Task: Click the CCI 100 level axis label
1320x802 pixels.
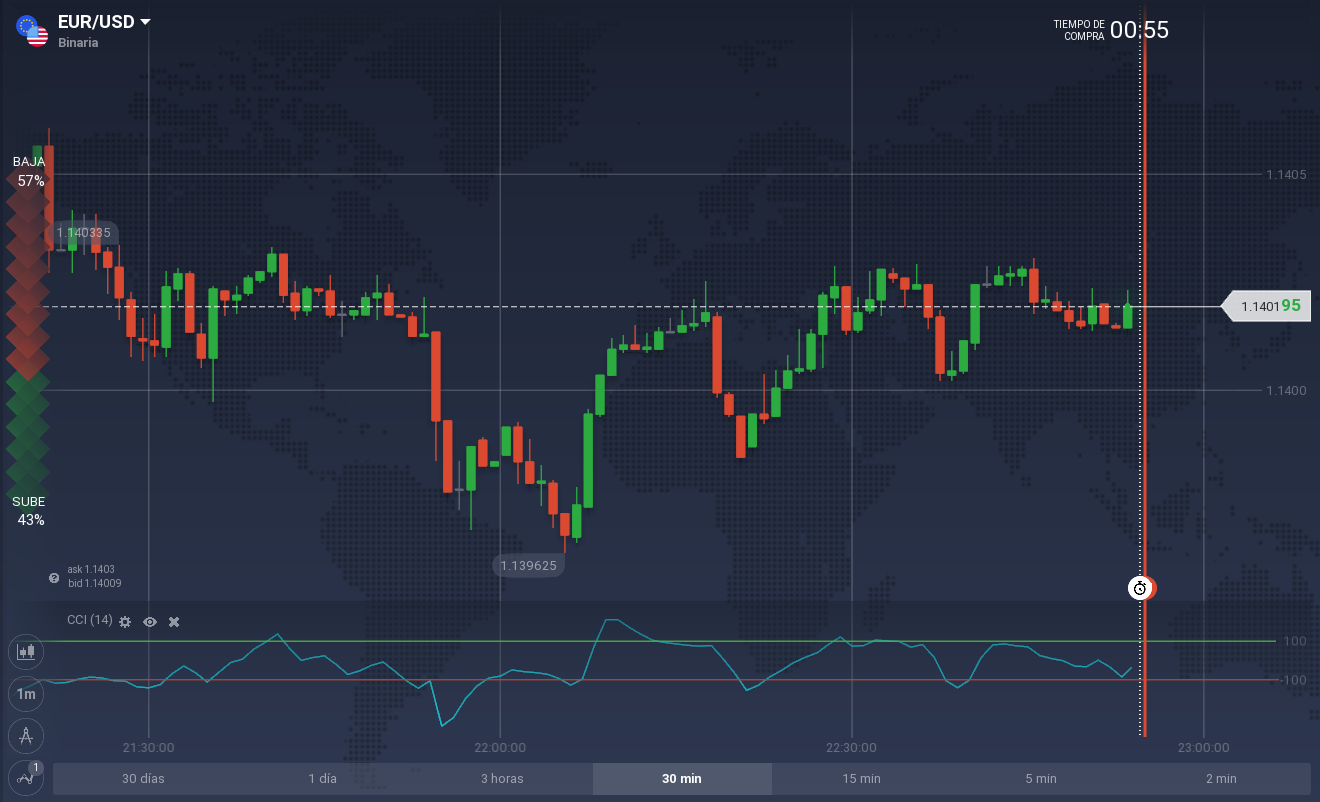Action: 1296,640
